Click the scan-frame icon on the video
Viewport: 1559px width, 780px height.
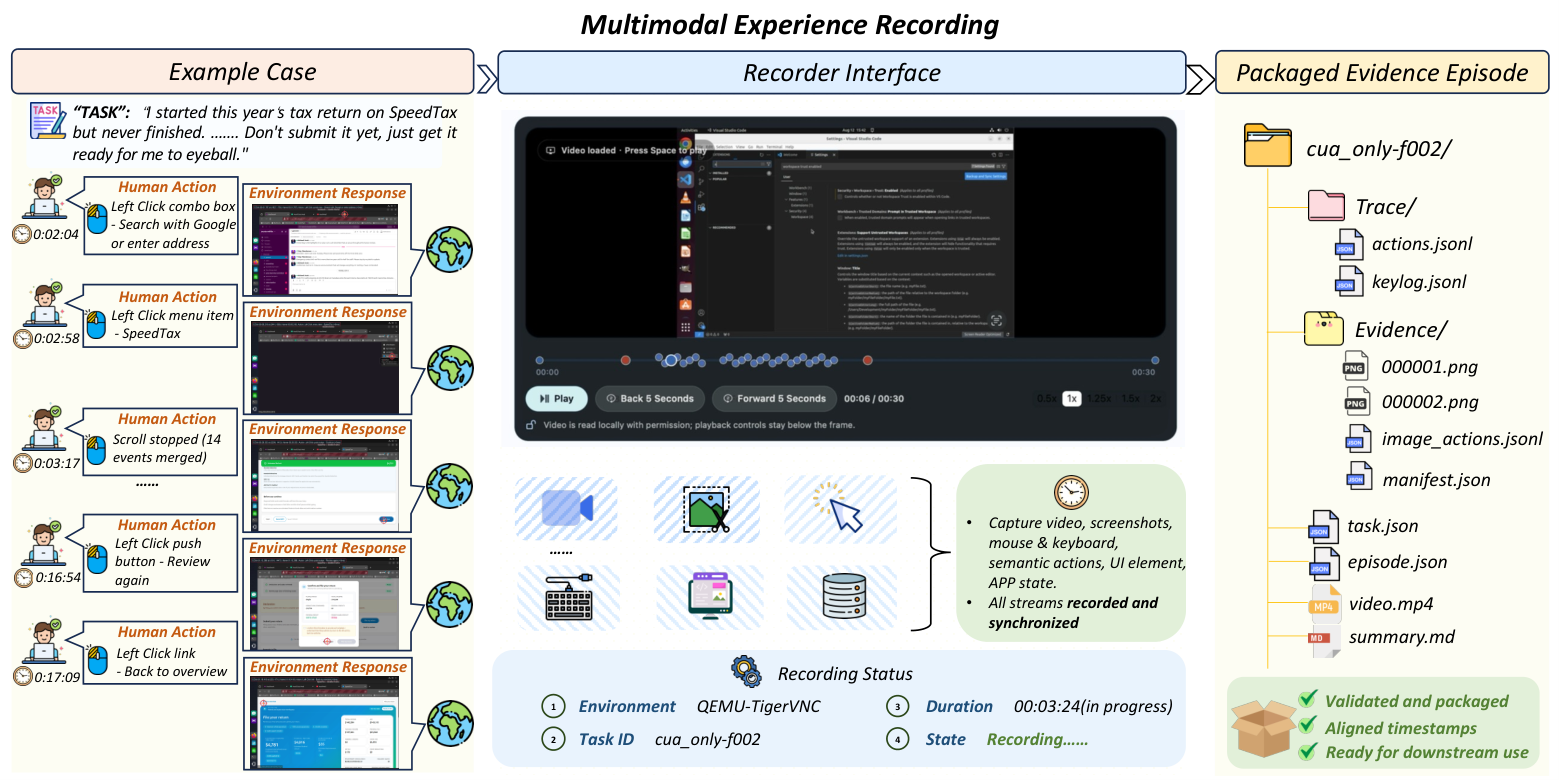coord(996,320)
